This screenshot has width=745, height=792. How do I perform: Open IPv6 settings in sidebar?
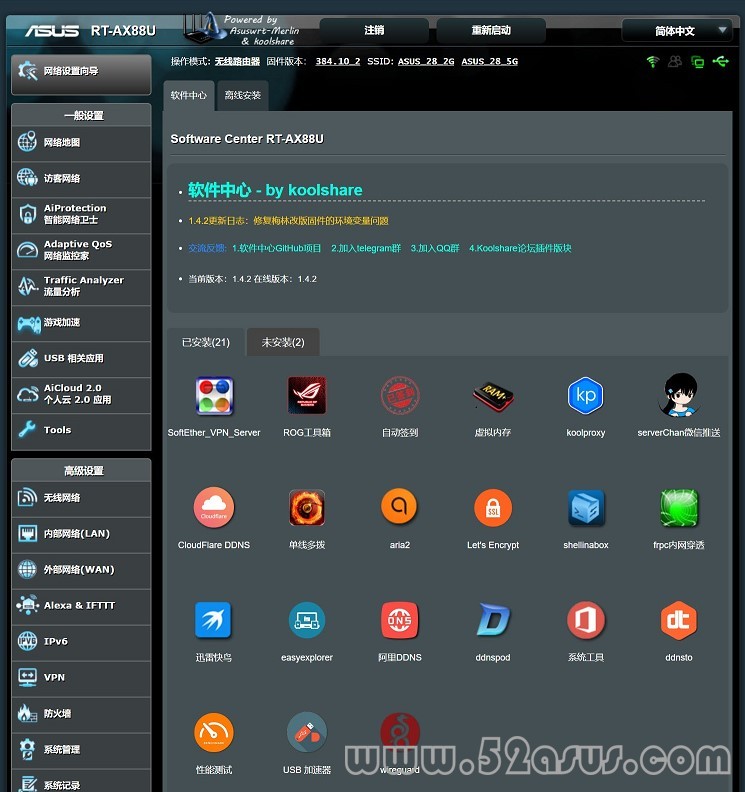(x=81, y=642)
